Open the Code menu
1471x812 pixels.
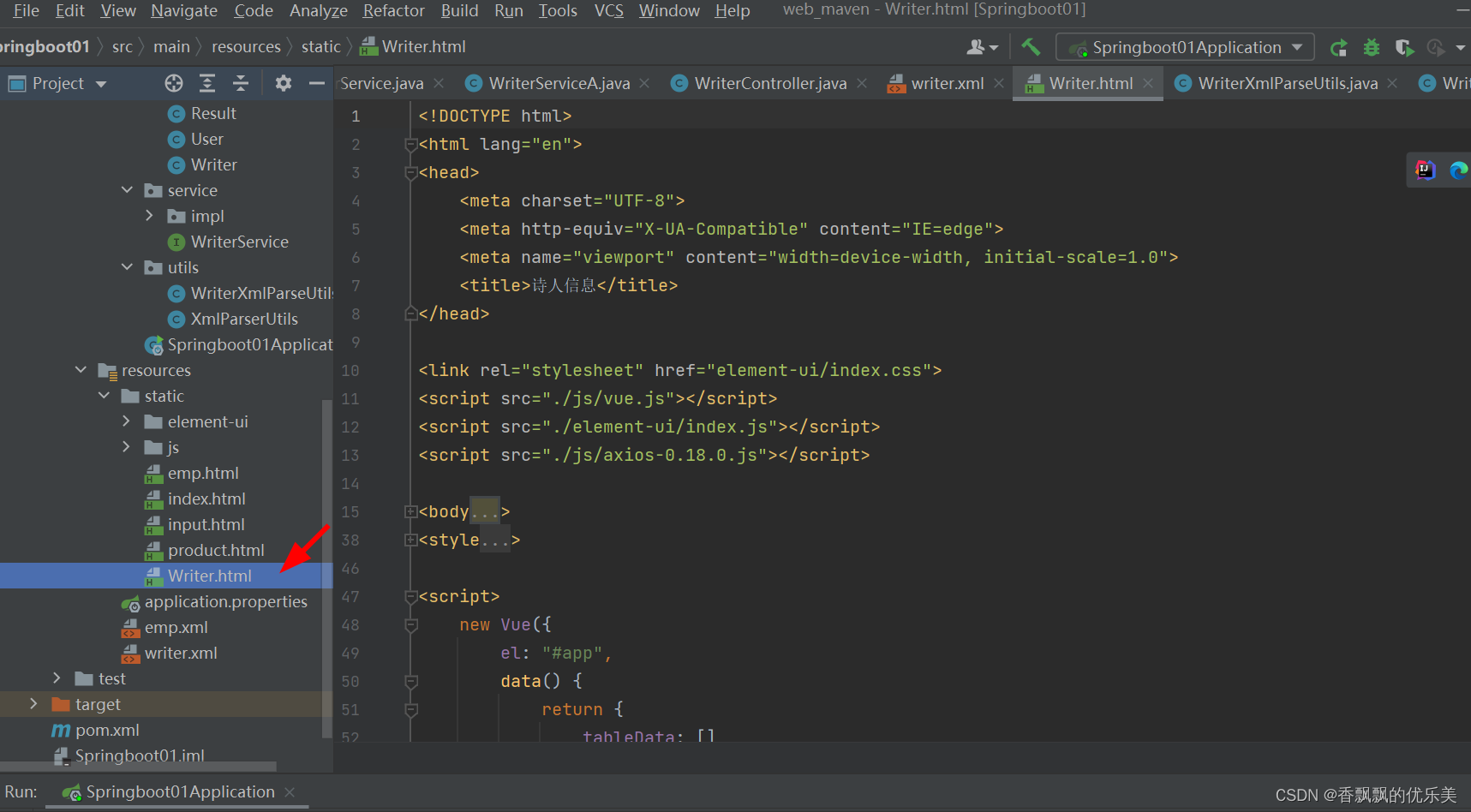[254, 10]
